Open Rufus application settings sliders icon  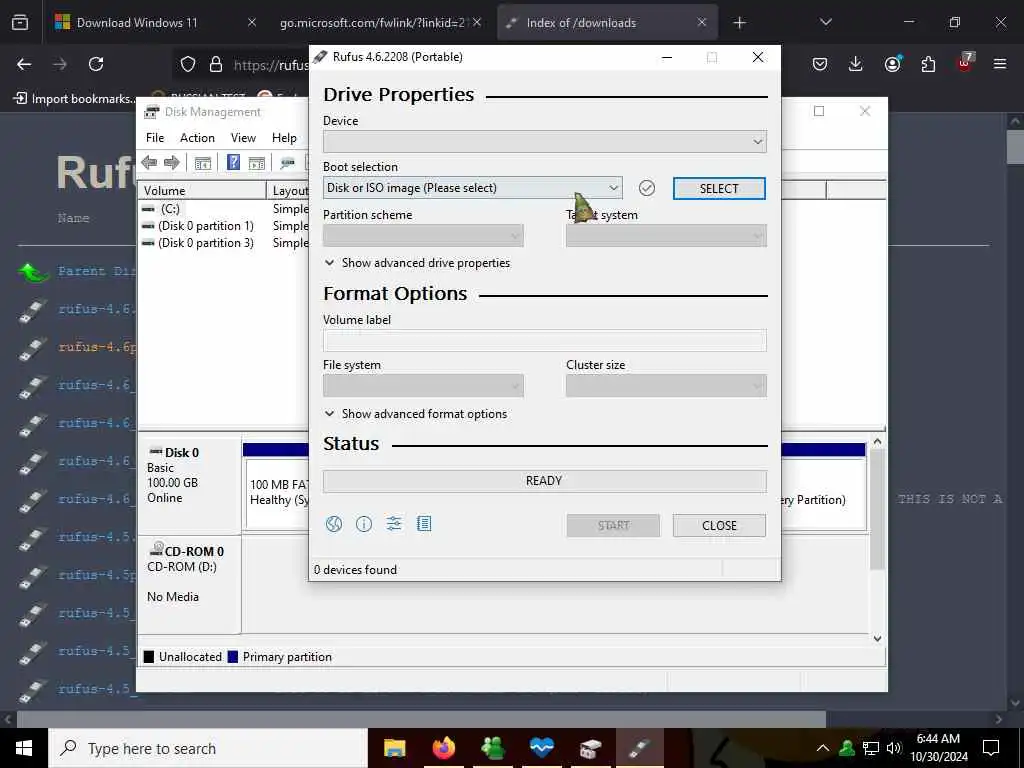point(394,524)
